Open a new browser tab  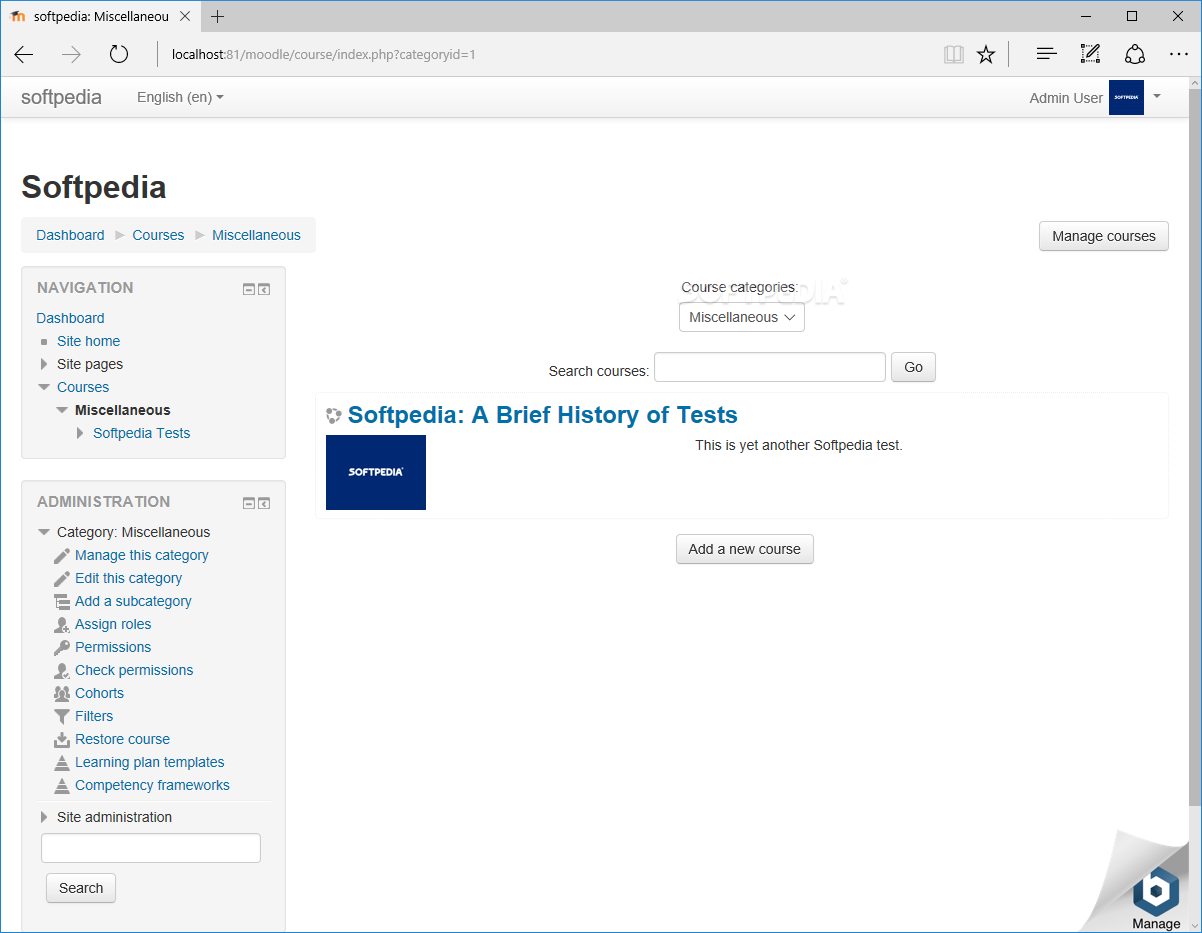point(218,16)
